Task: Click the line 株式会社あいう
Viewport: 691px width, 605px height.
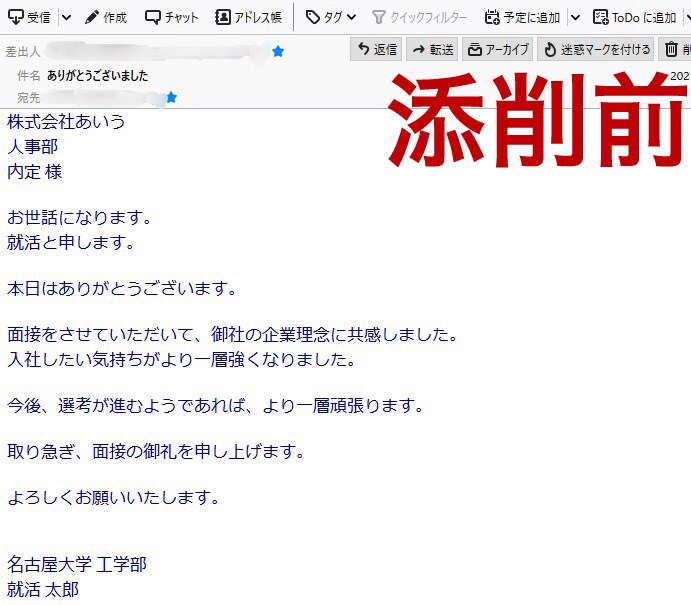Action: pyautogui.click(x=66, y=122)
